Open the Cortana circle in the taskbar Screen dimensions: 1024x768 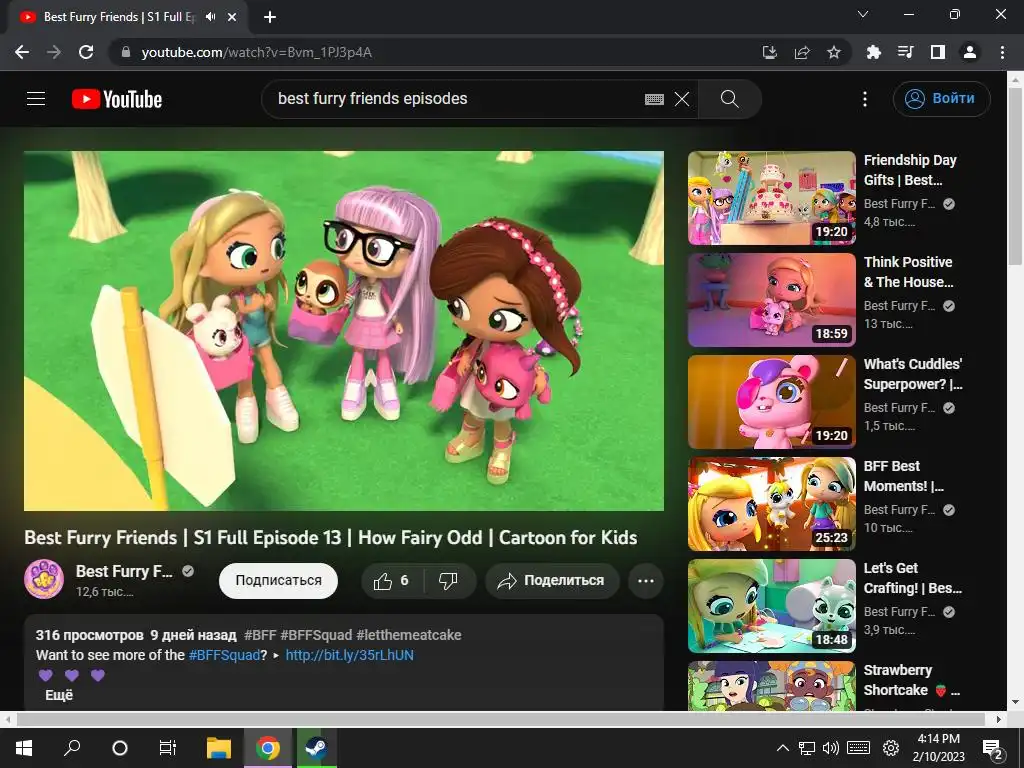pyautogui.click(x=120, y=748)
